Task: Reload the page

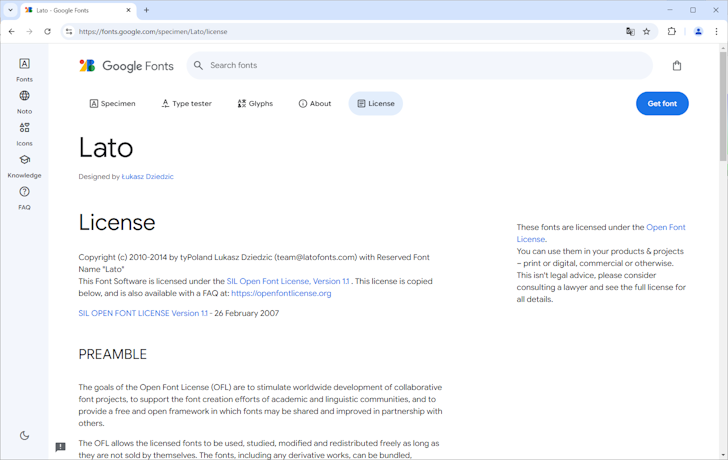Action: (x=47, y=32)
